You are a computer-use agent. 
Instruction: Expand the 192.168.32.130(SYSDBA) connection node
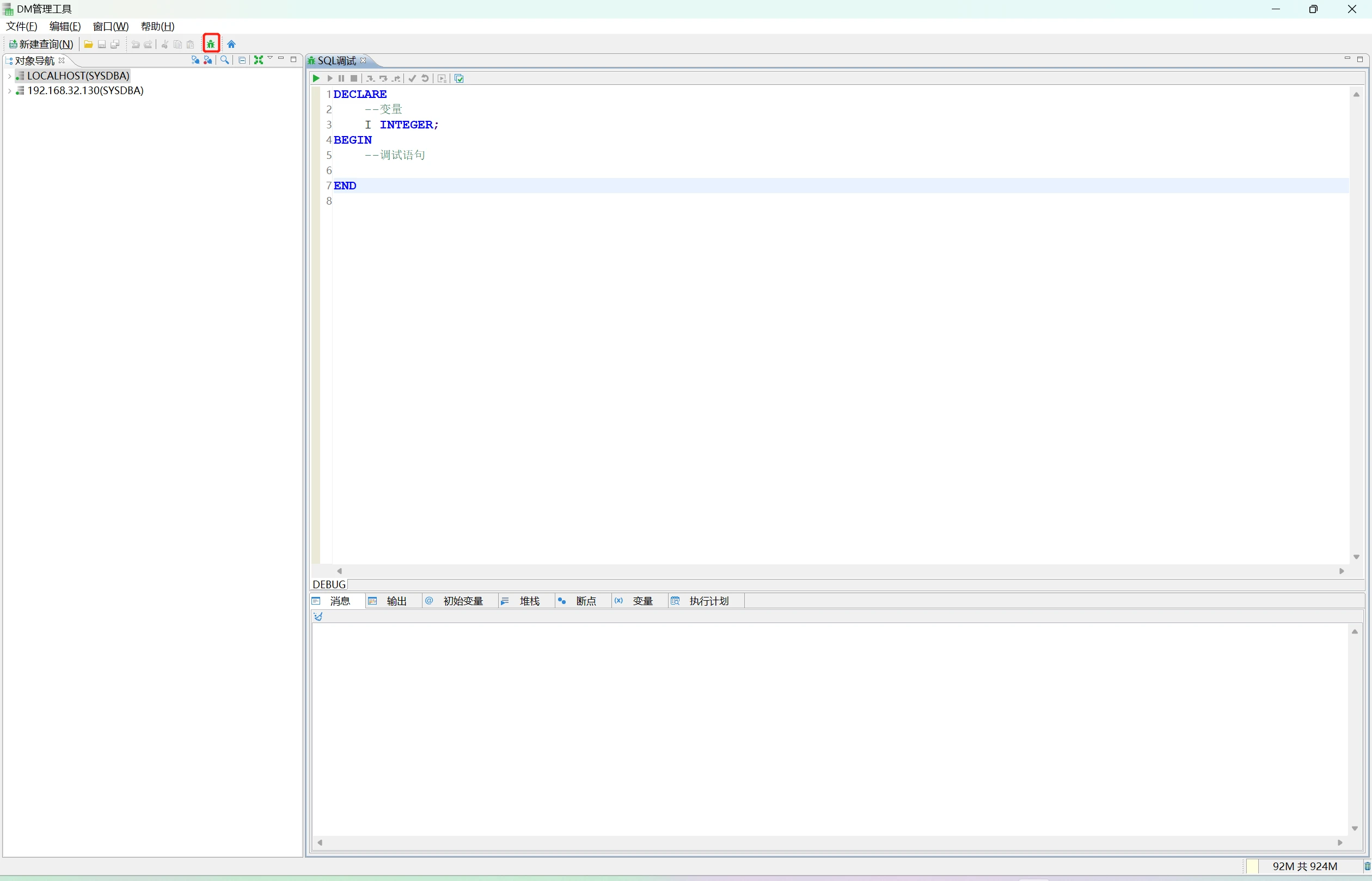(9, 90)
